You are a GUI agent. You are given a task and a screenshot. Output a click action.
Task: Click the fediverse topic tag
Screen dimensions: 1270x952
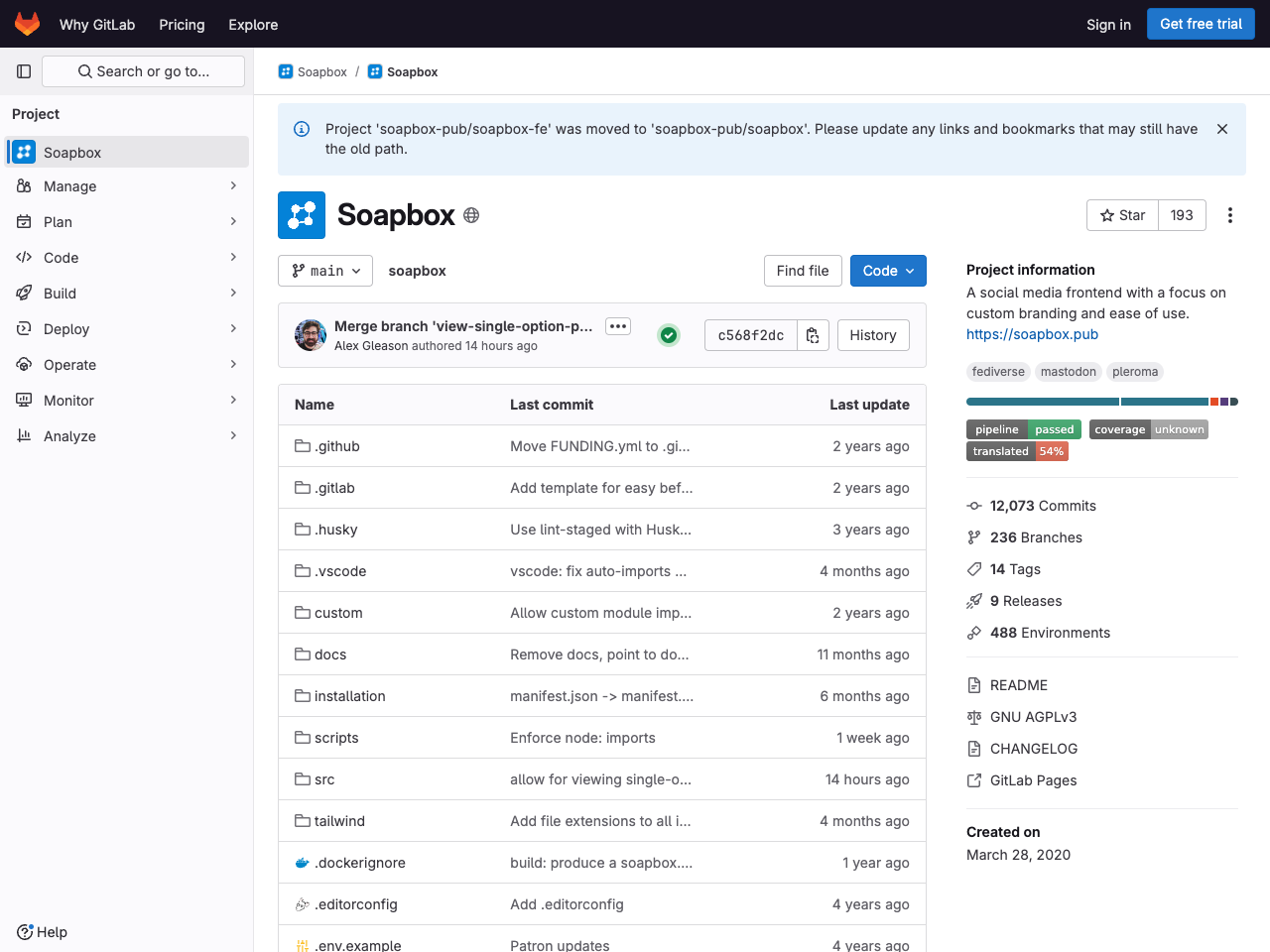point(998,372)
